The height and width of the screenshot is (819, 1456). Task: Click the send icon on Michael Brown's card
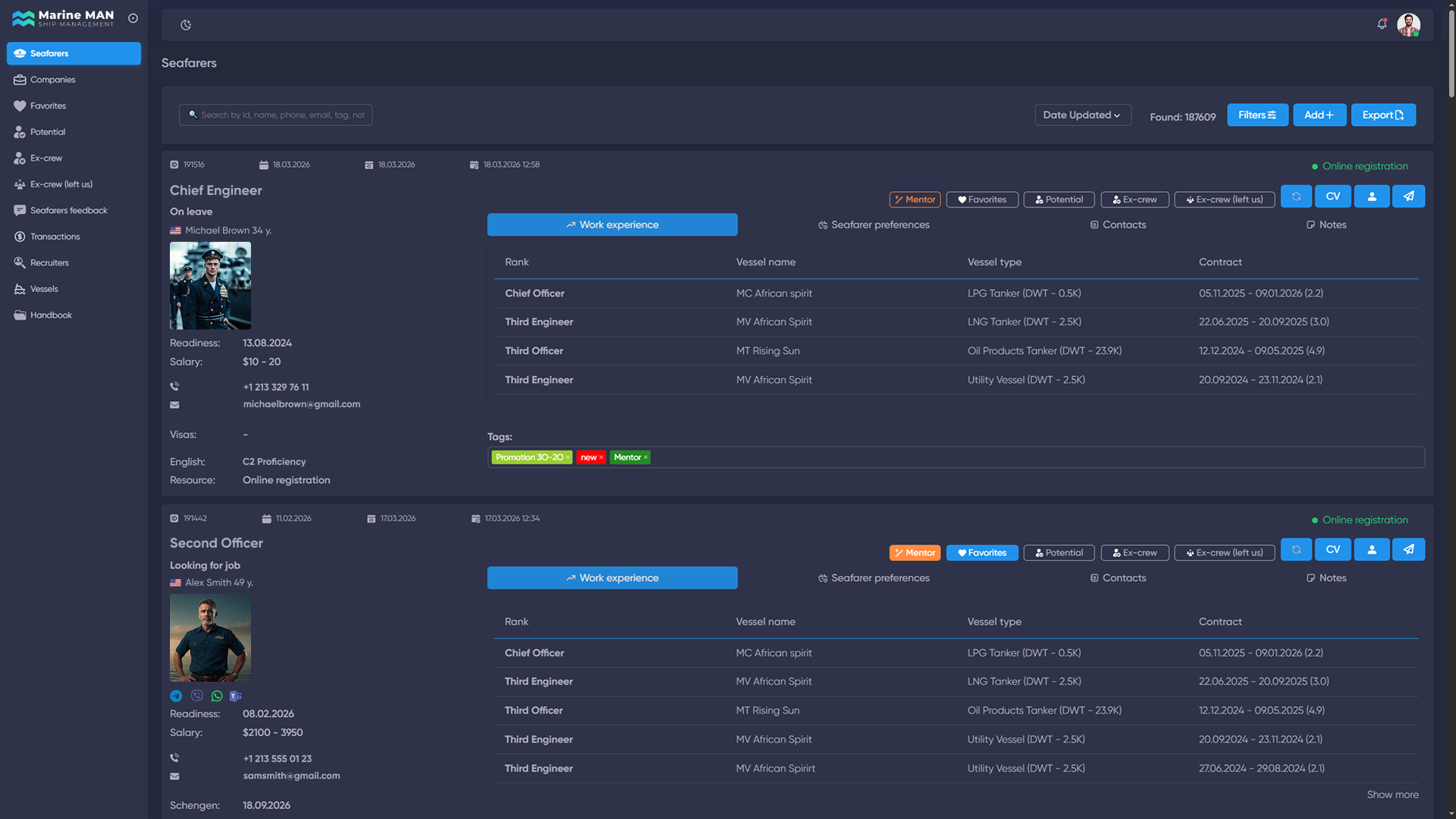[x=1408, y=196]
